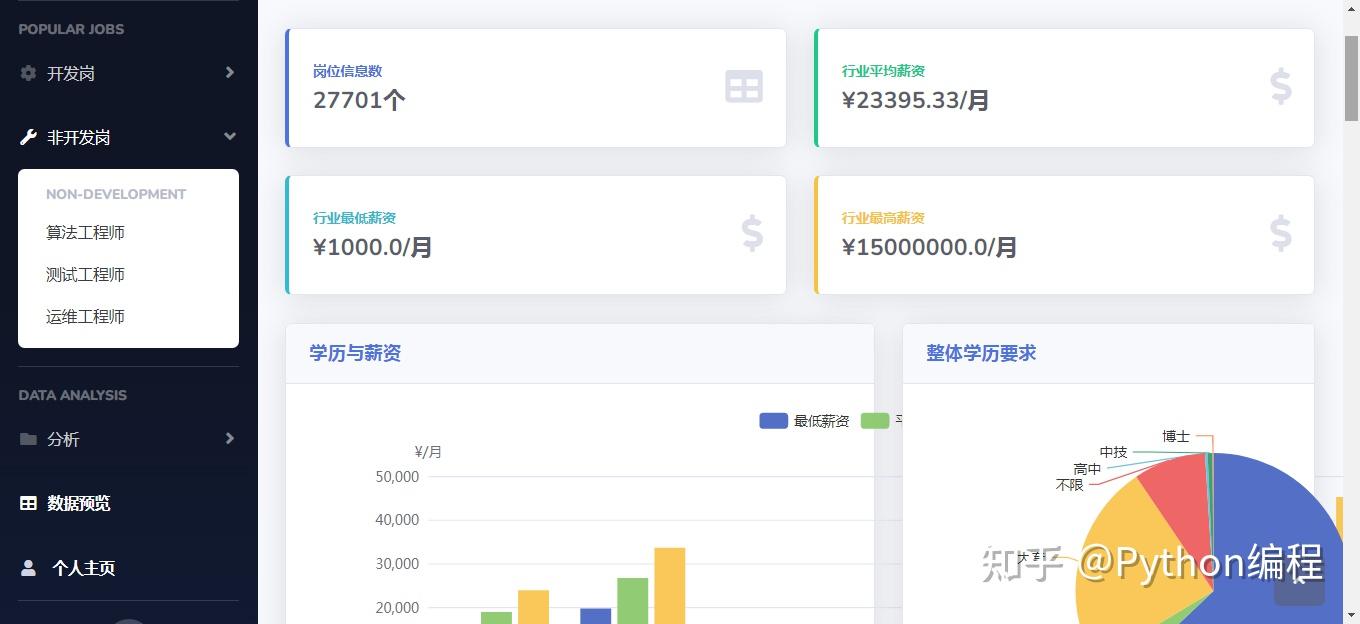Toggle the green legend swatch in chart

point(875,421)
